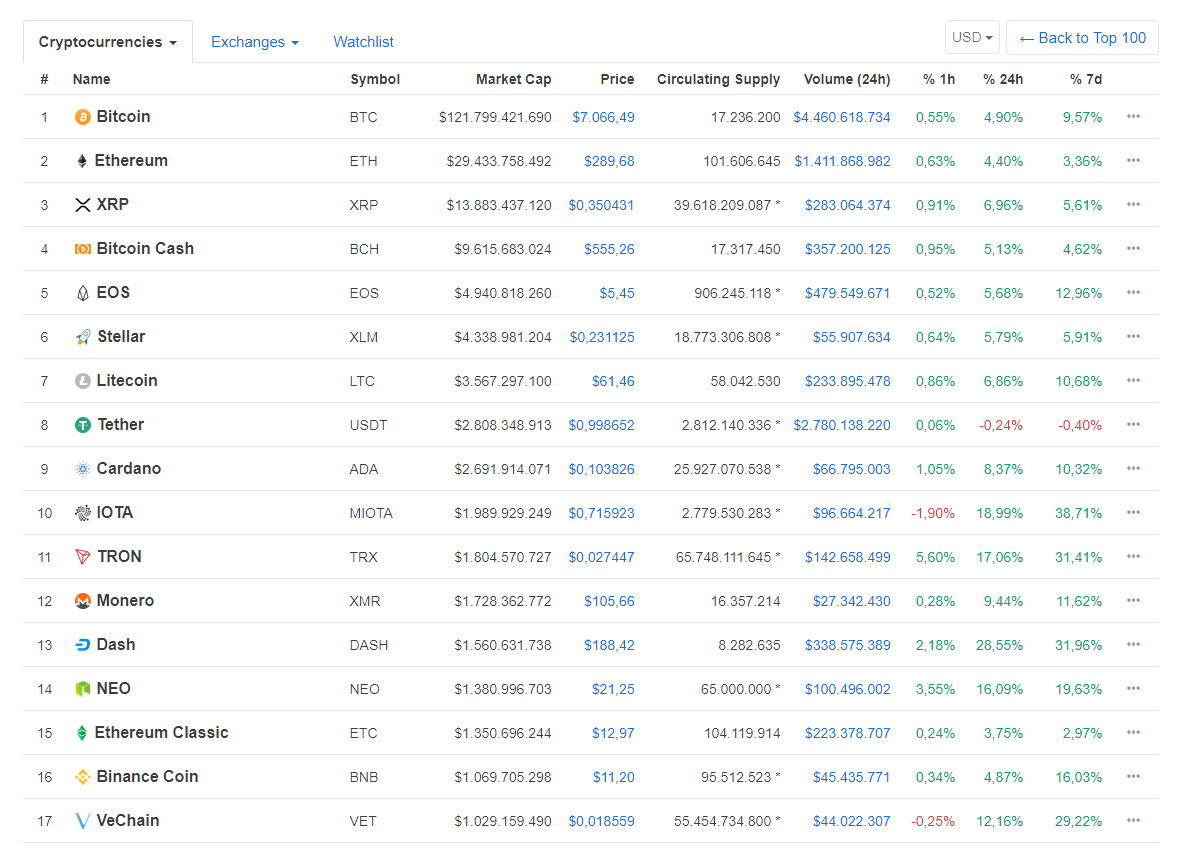Click the # rank column header

pyautogui.click(x=45, y=79)
